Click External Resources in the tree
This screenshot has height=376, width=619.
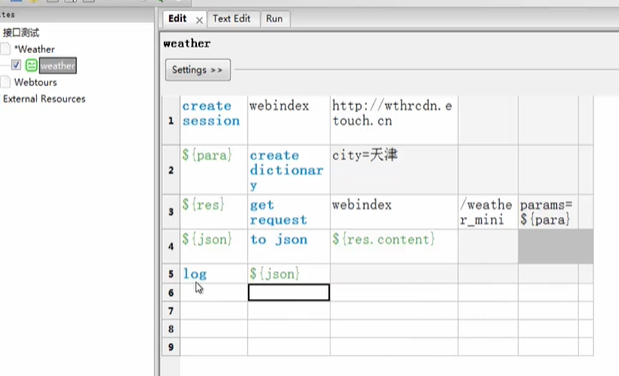click(44, 99)
